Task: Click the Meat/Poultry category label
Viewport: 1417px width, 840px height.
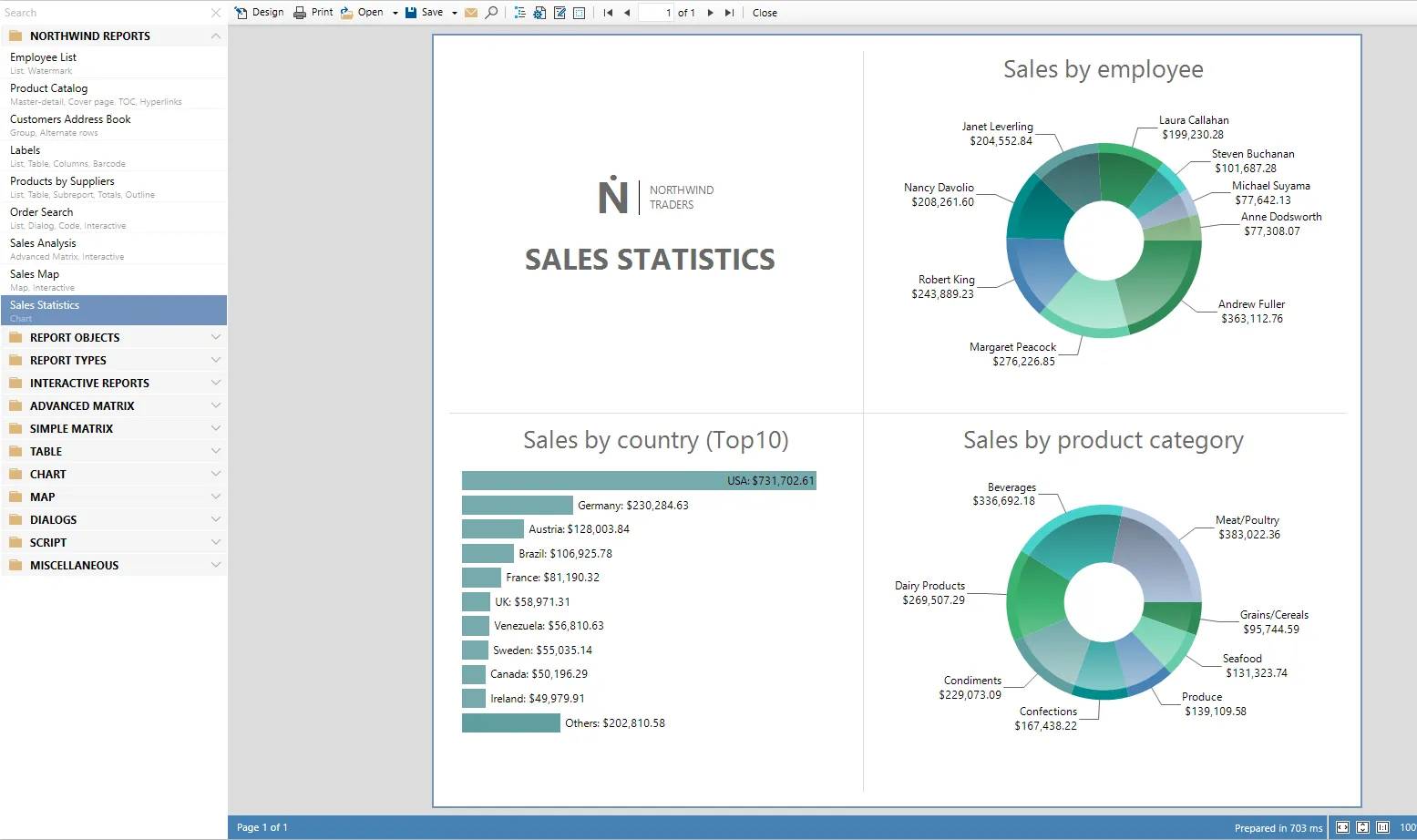Action: click(x=1248, y=527)
